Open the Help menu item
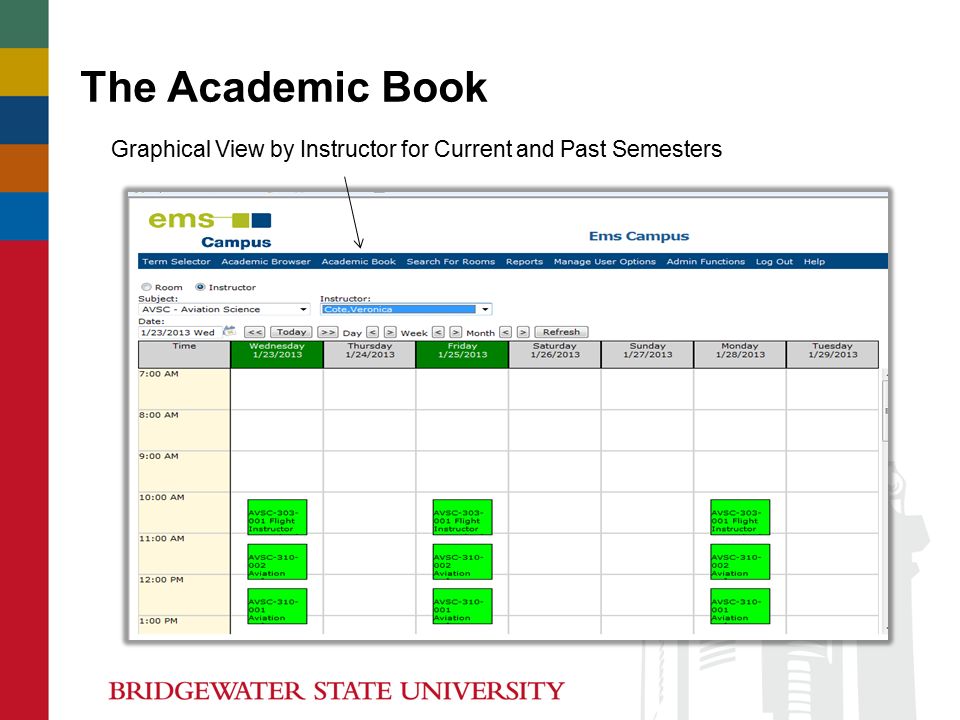 (x=814, y=261)
